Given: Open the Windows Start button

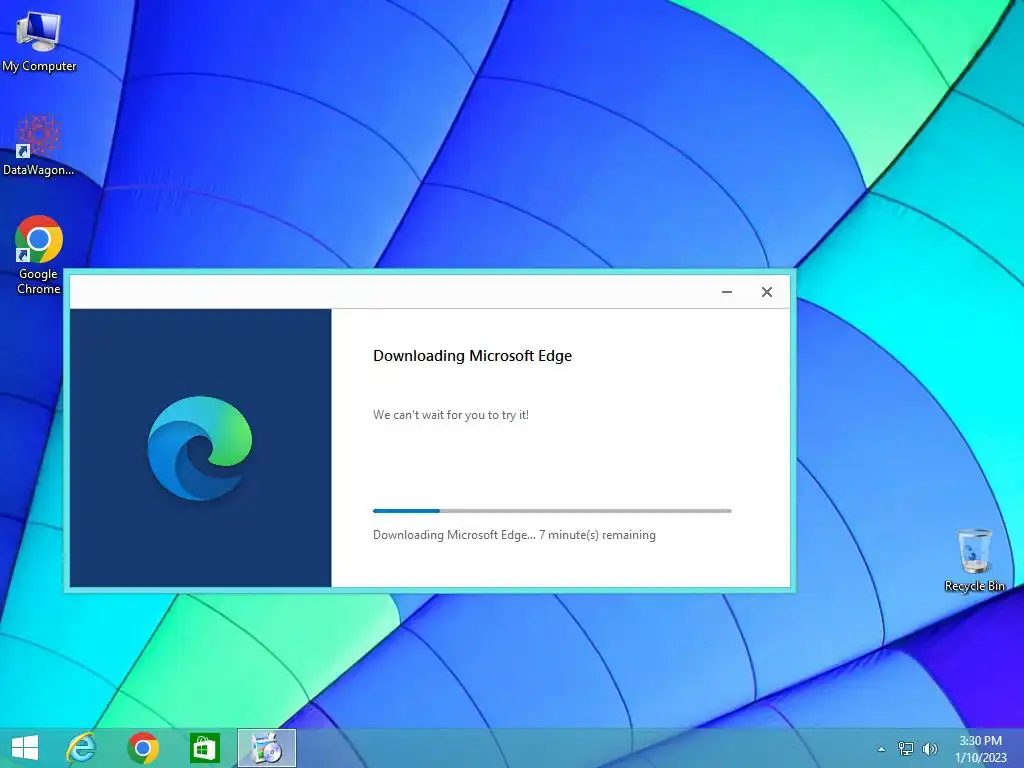Looking at the screenshot, I should click(25, 748).
